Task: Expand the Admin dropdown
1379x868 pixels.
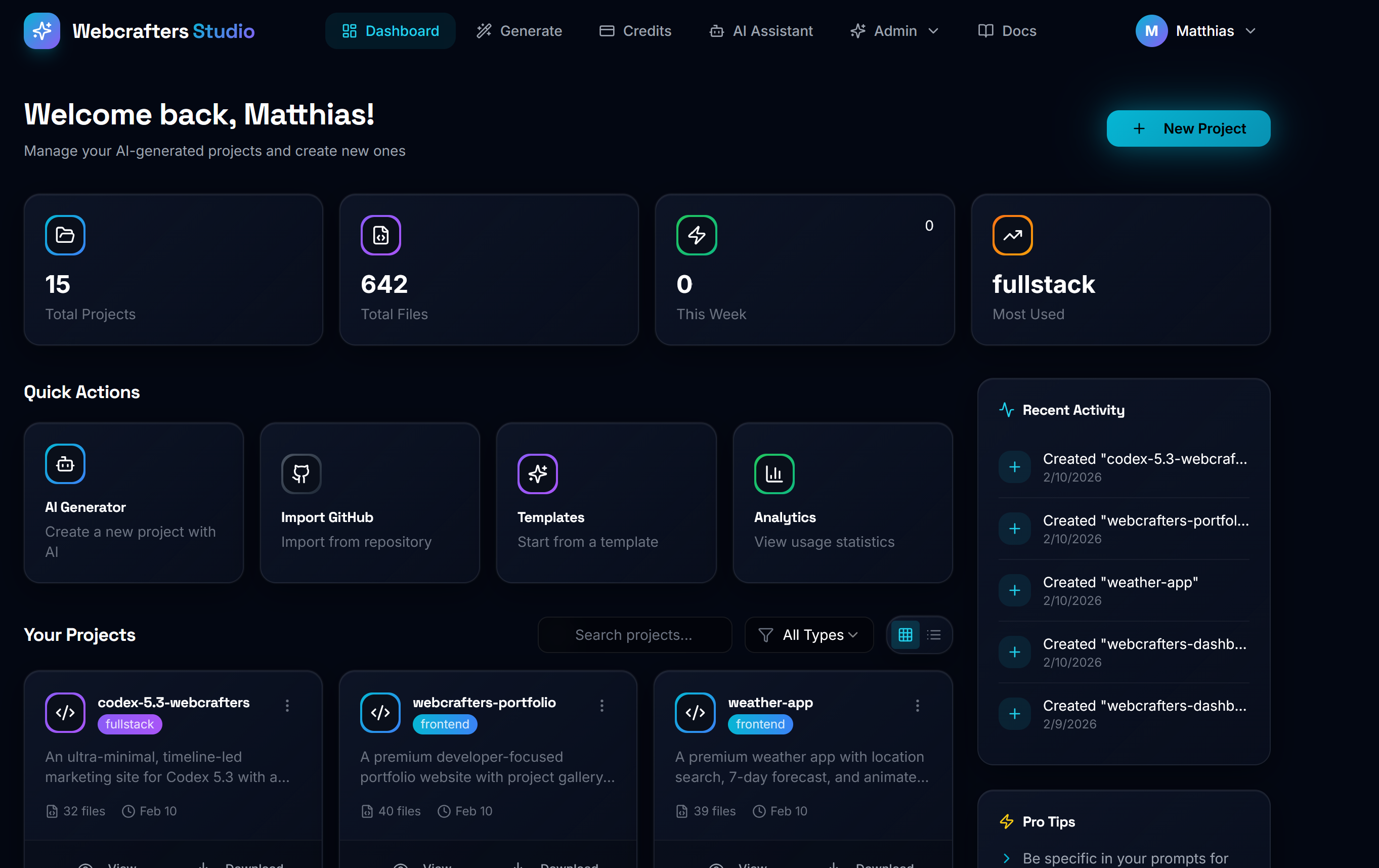Action: point(894,31)
